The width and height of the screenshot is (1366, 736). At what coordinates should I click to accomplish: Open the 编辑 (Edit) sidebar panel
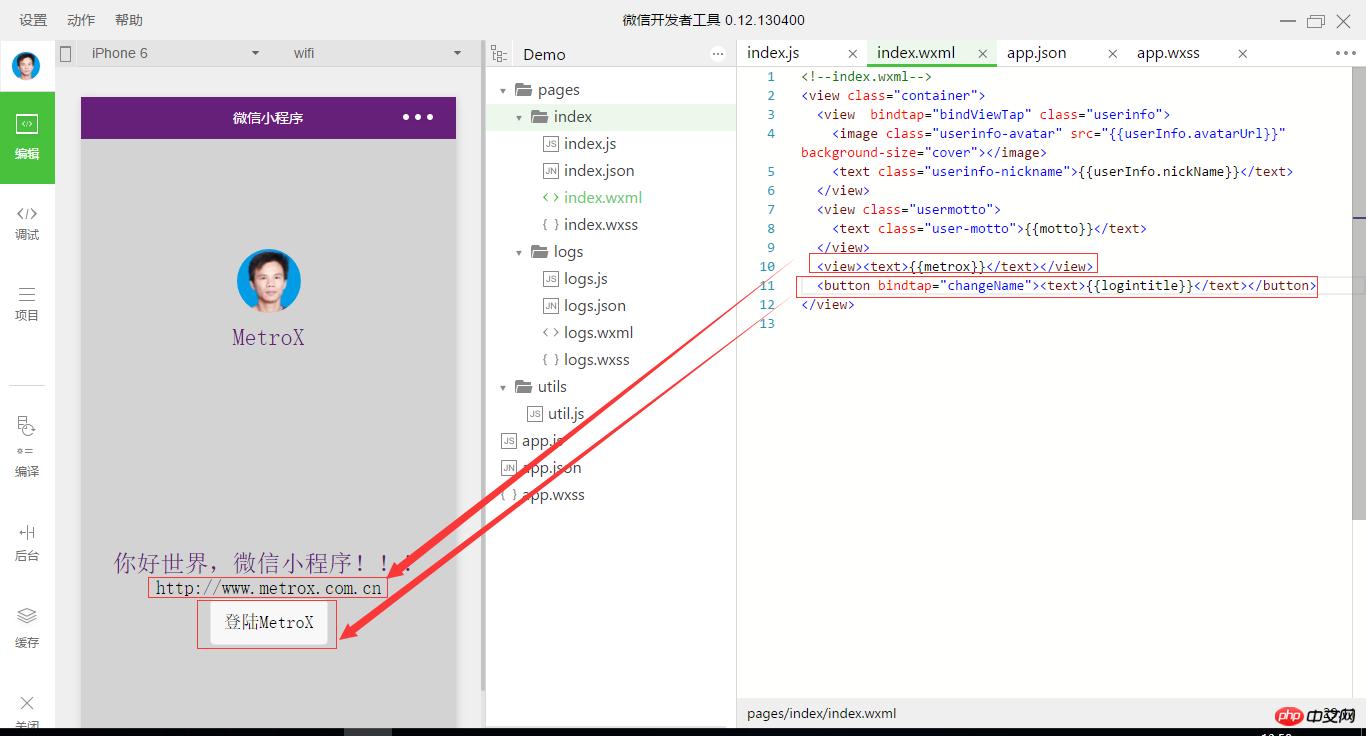click(x=27, y=137)
